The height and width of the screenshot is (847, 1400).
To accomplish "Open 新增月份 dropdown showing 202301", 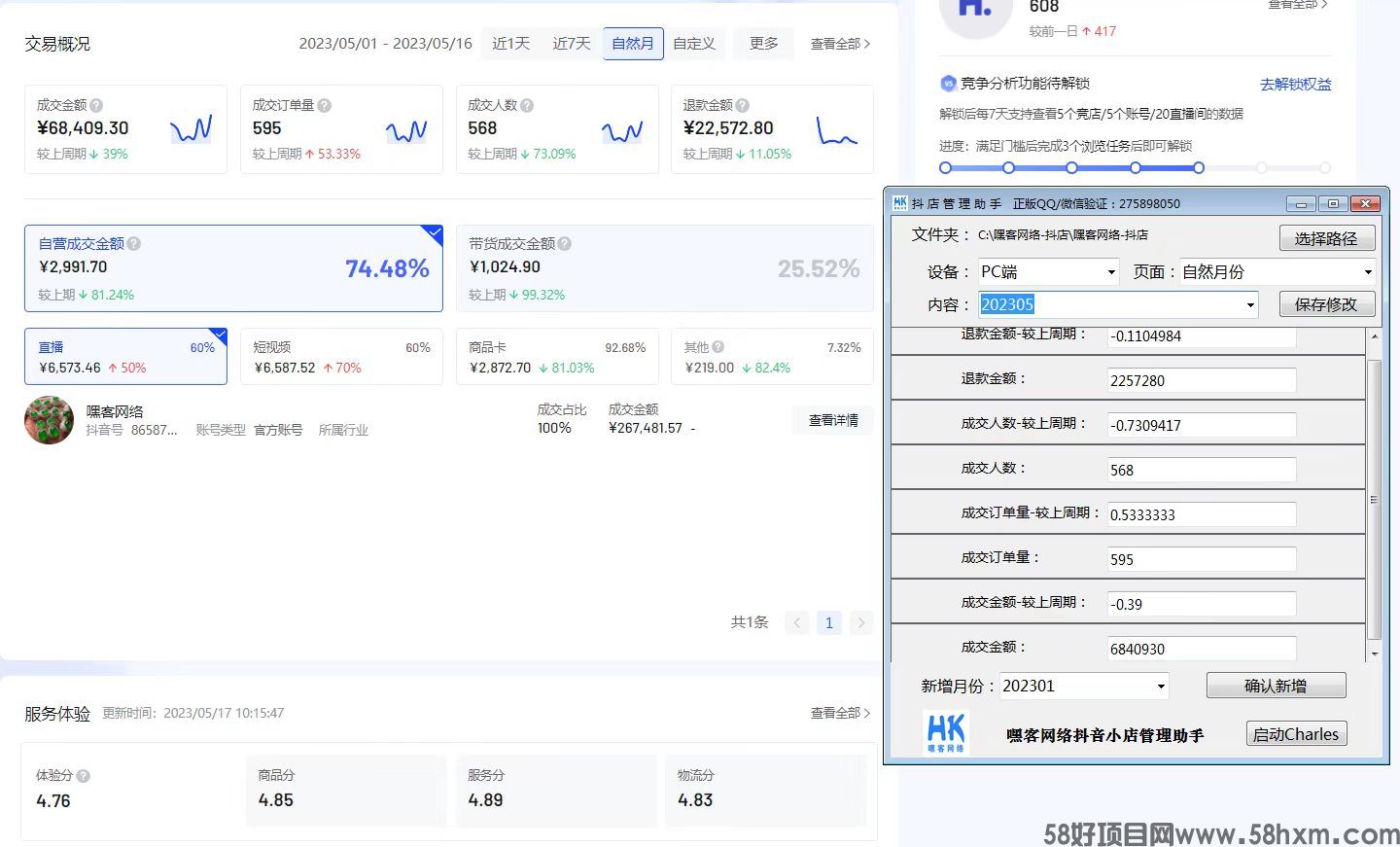I will (x=1084, y=686).
